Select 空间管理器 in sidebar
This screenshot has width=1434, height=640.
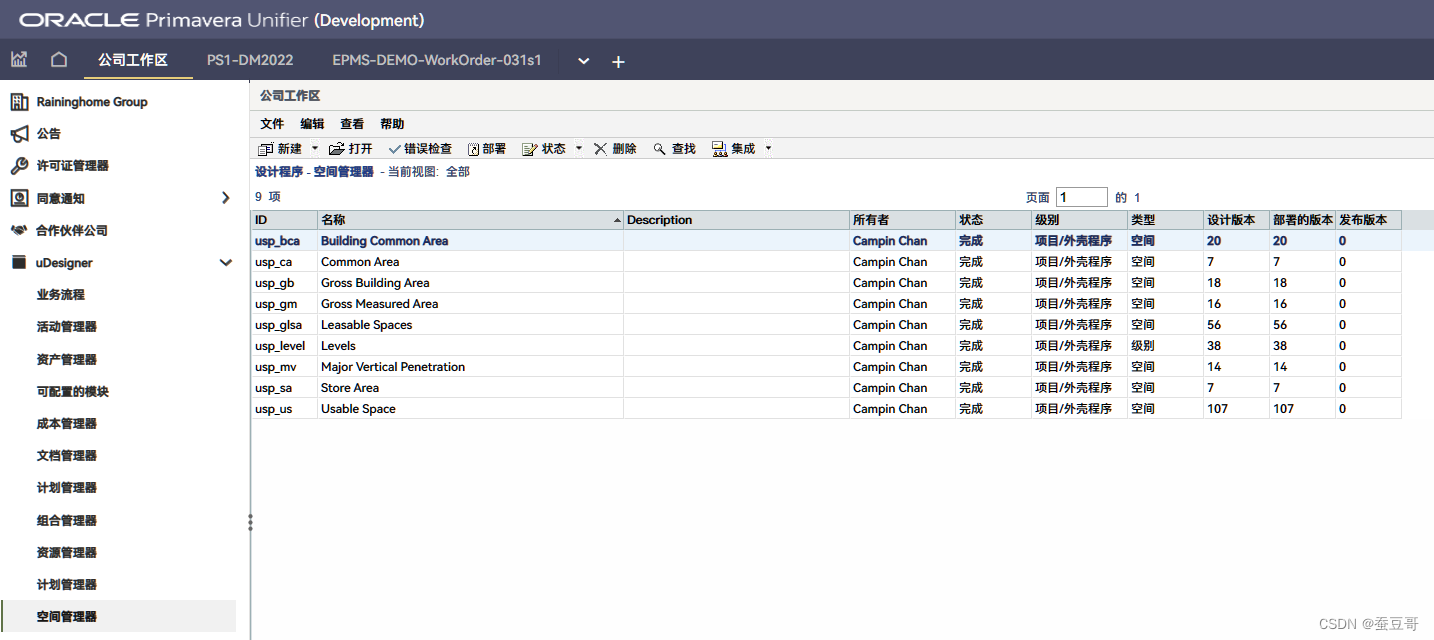[x=119, y=616]
